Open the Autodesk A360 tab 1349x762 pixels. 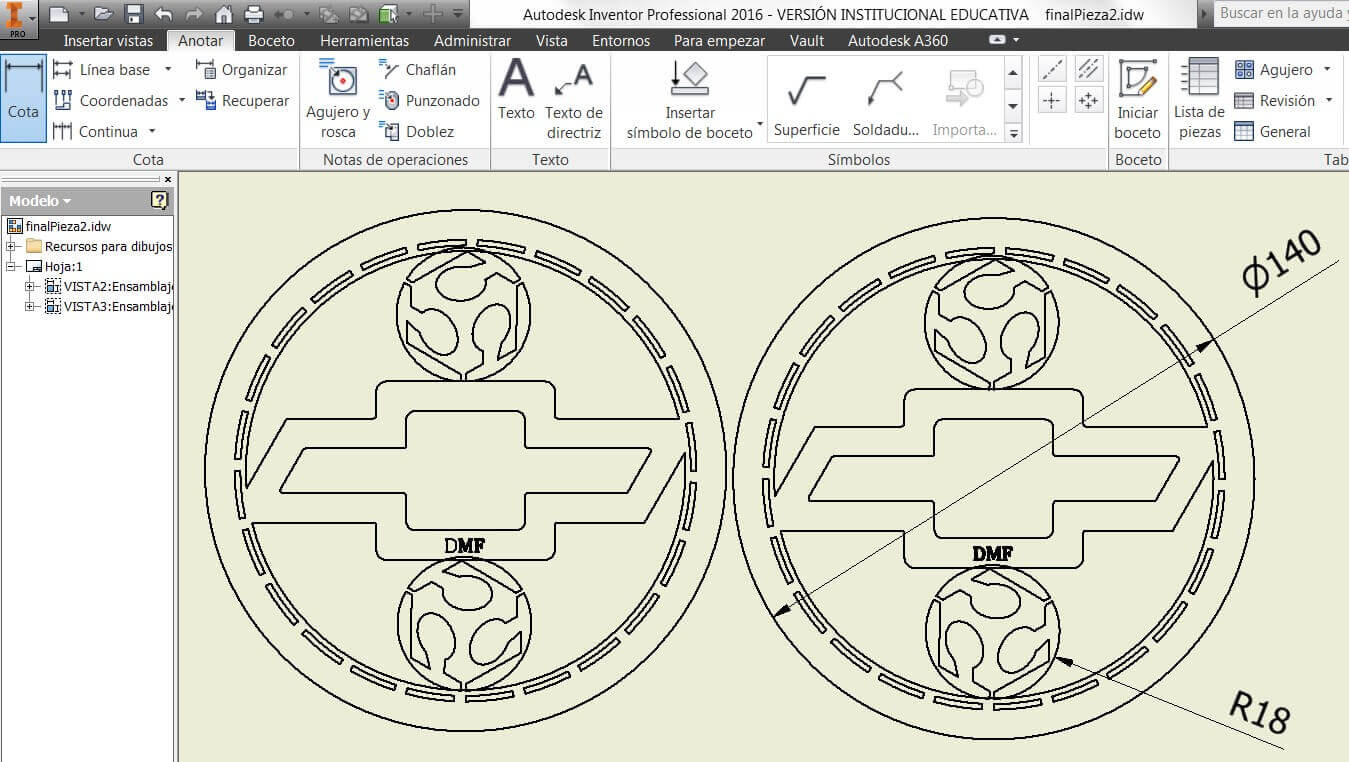898,41
